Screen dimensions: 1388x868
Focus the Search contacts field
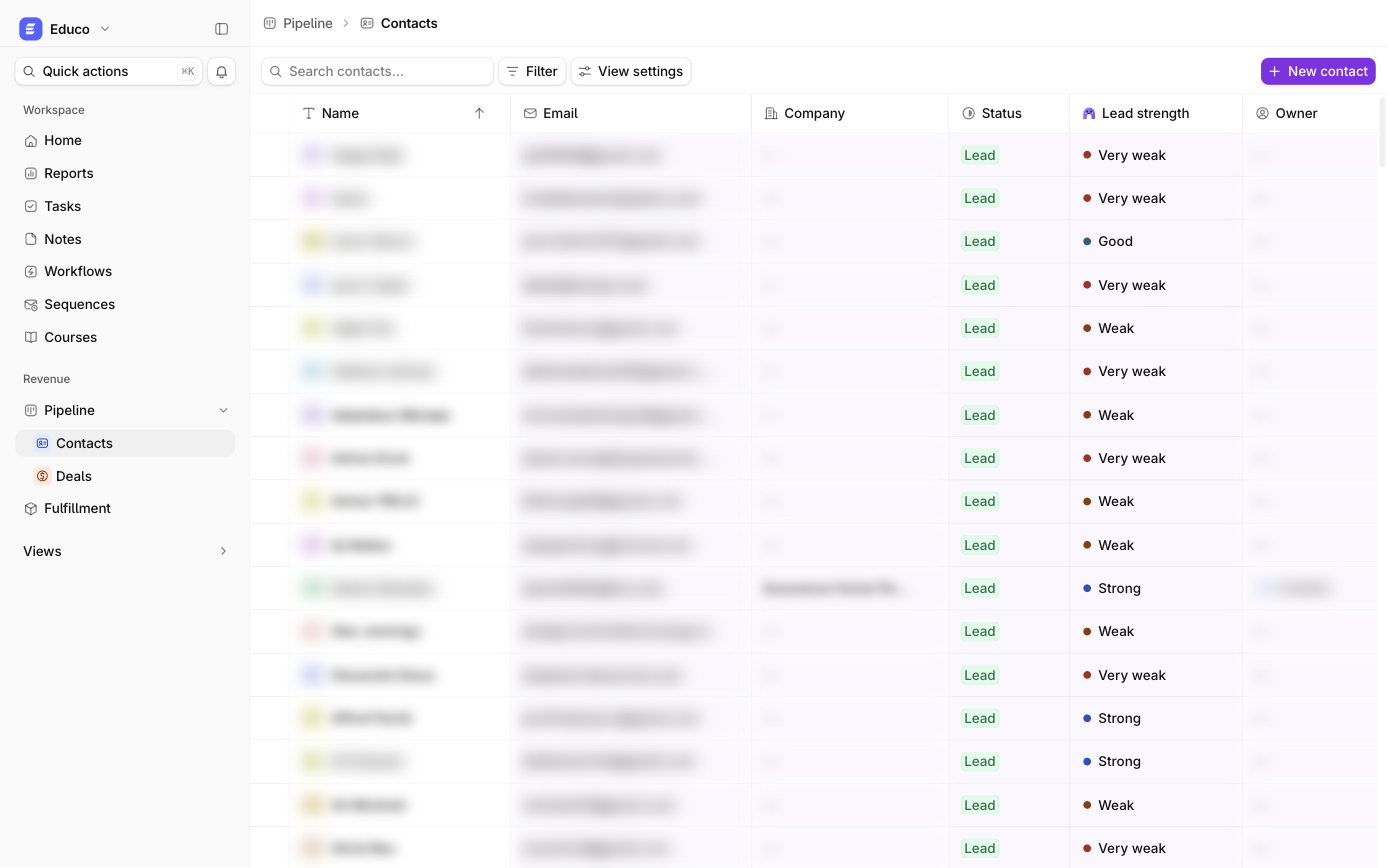pos(377,71)
